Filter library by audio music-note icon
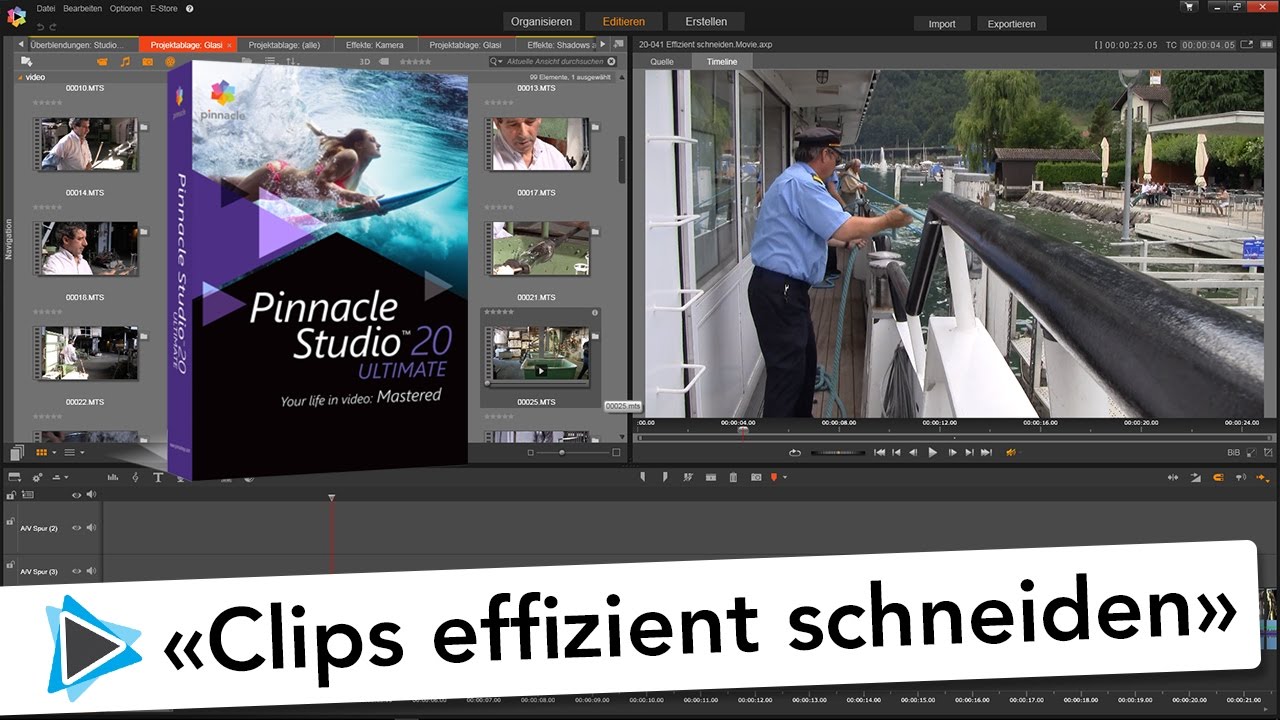1280x720 pixels. click(x=125, y=62)
